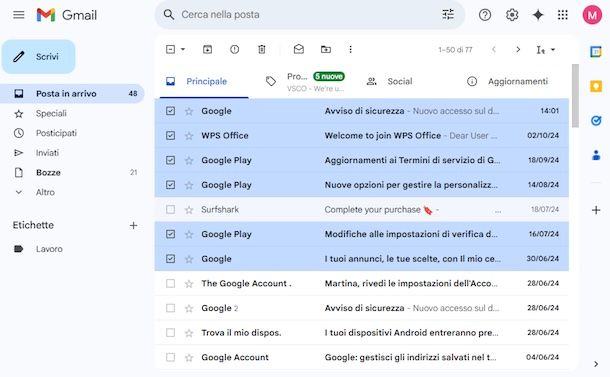Open Inviati folder

click(72, 153)
